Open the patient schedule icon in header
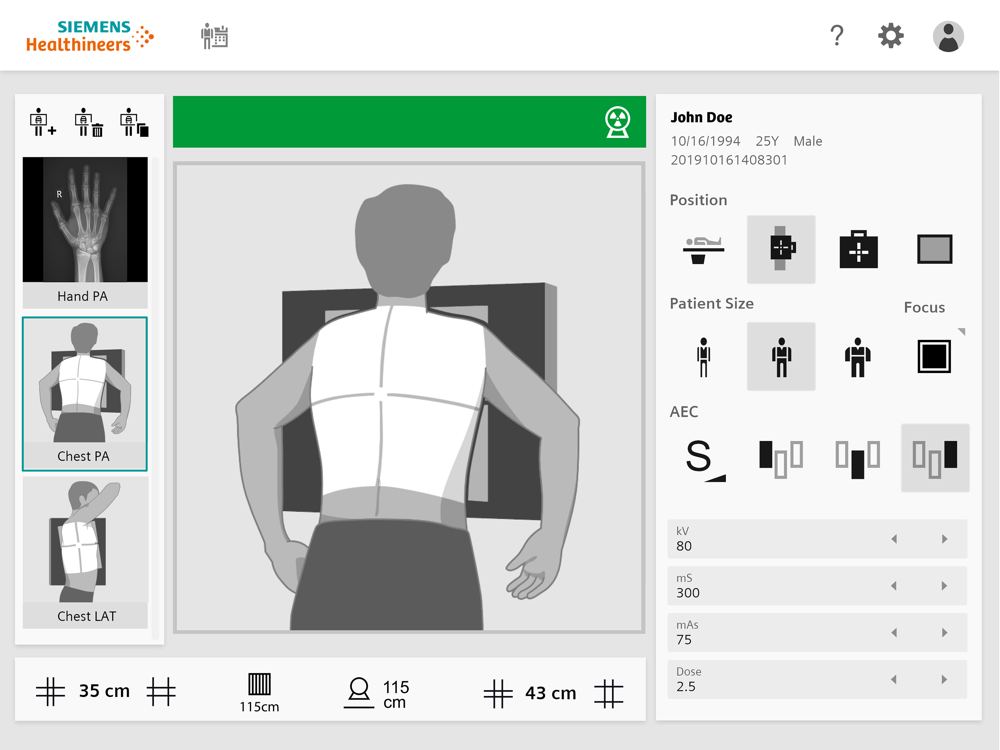The image size is (1000, 750). (215, 36)
